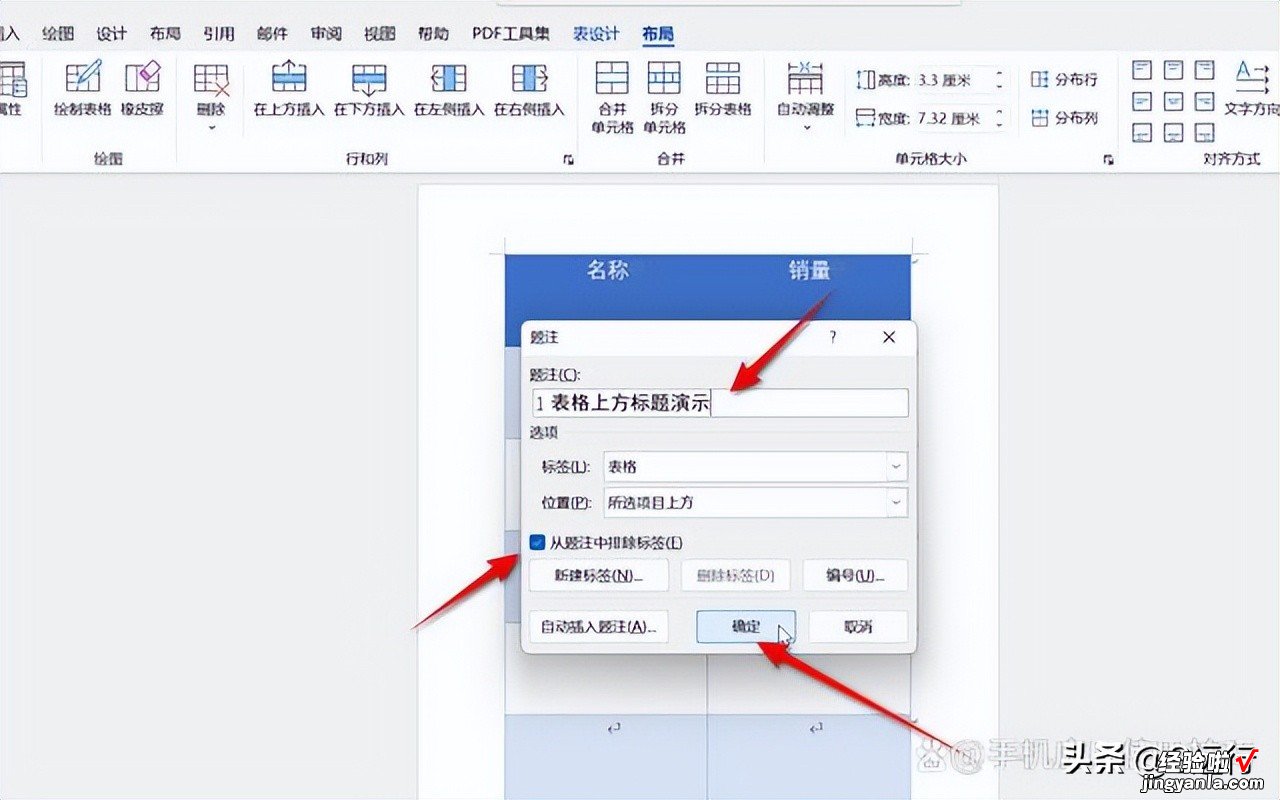Align cell text bottom right
Image resolution: width=1280 pixels, height=800 pixels.
tap(1205, 132)
